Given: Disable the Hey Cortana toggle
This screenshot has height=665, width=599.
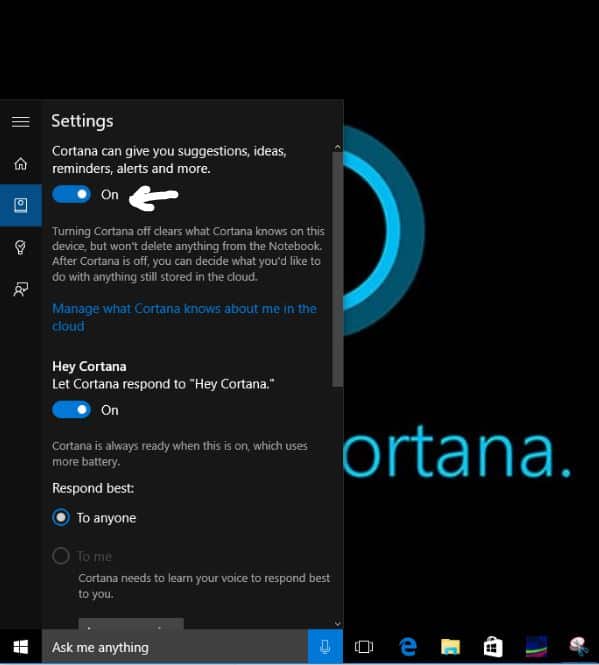Looking at the screenshot, I should coord(71,410).
